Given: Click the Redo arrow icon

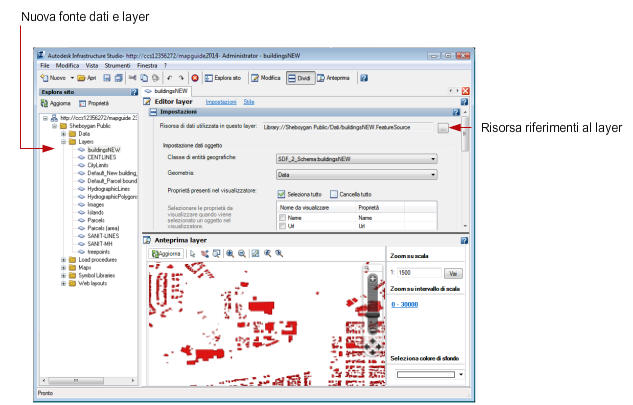Looking at the screenshot, I should [x=181, y=78].
